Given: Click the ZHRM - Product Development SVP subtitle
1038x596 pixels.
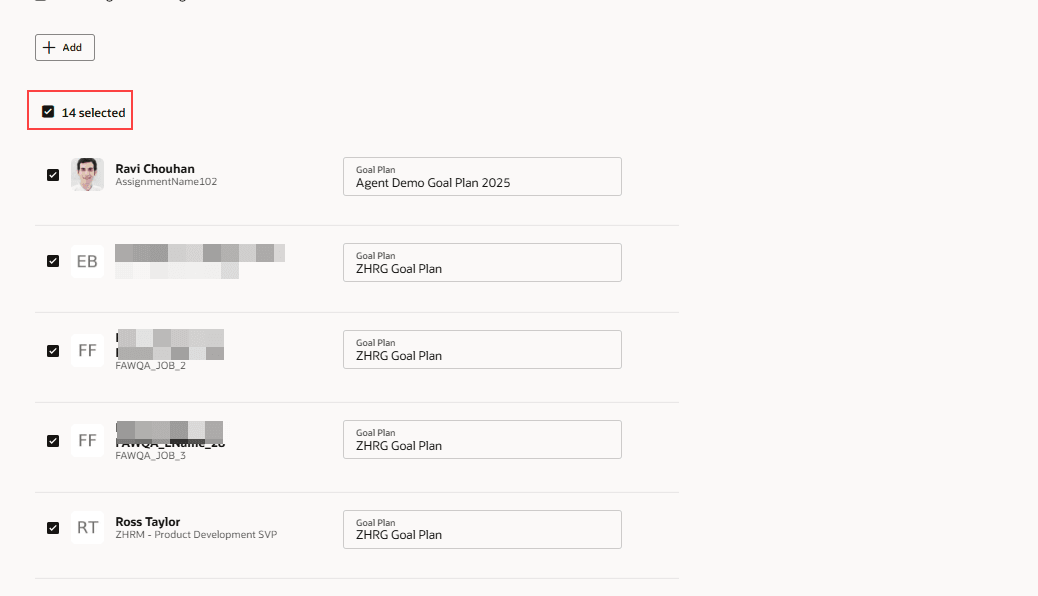Looking at the screenshot, I should 196,535.
